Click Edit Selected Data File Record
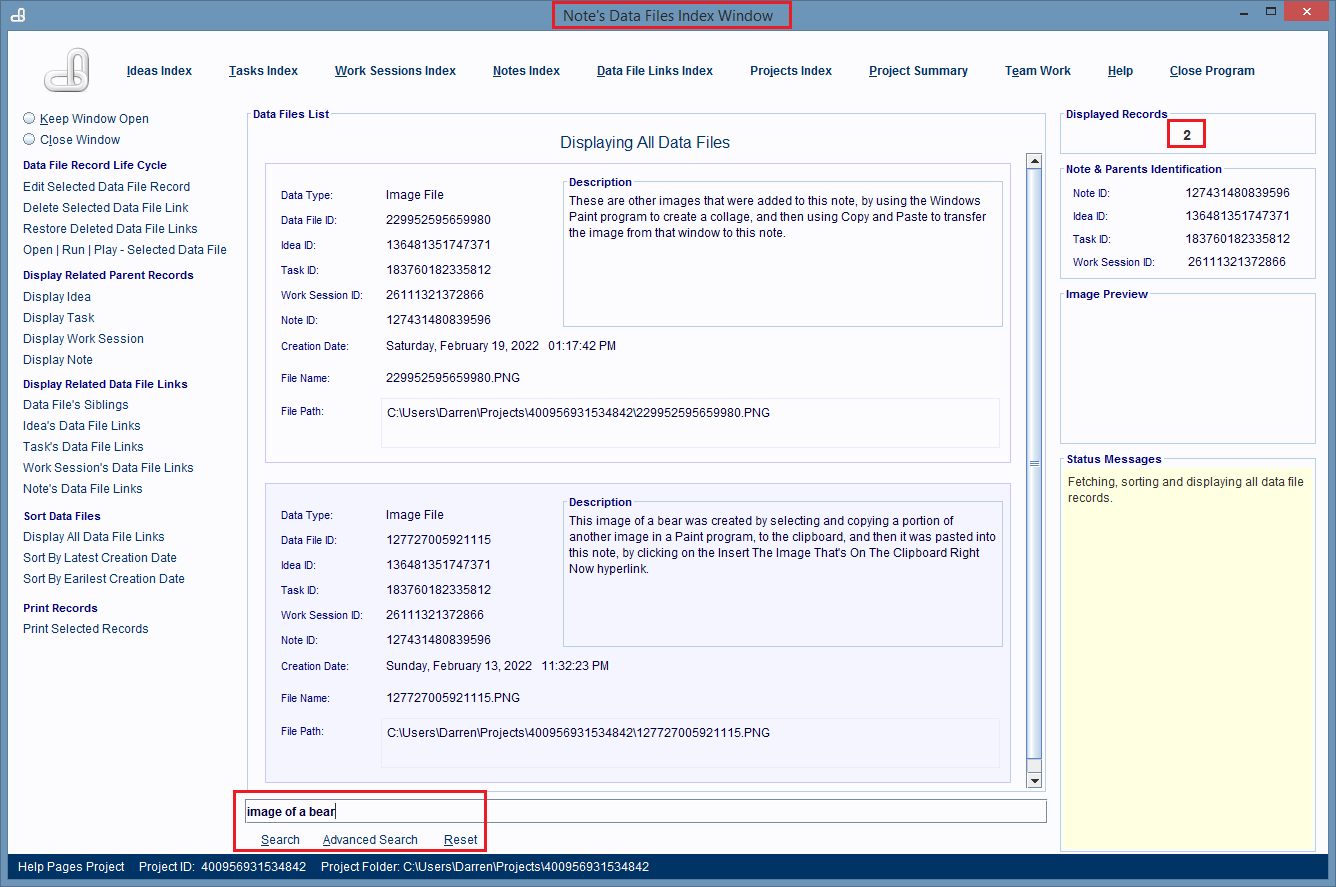Screen dimensions: 1336x887 pyautogui.click(x=106, y=187)
